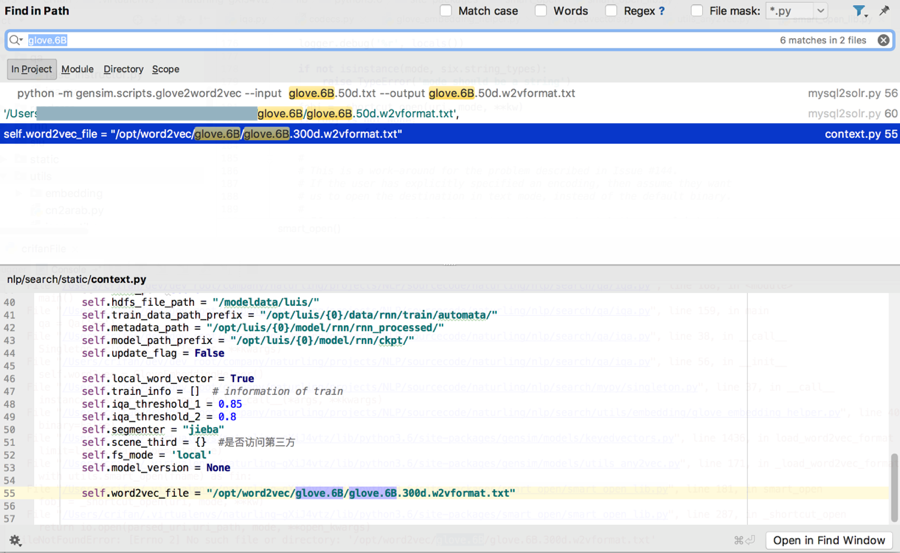900x553 pixels.
Task: Click the pin window icon
Action: [884, 11]
